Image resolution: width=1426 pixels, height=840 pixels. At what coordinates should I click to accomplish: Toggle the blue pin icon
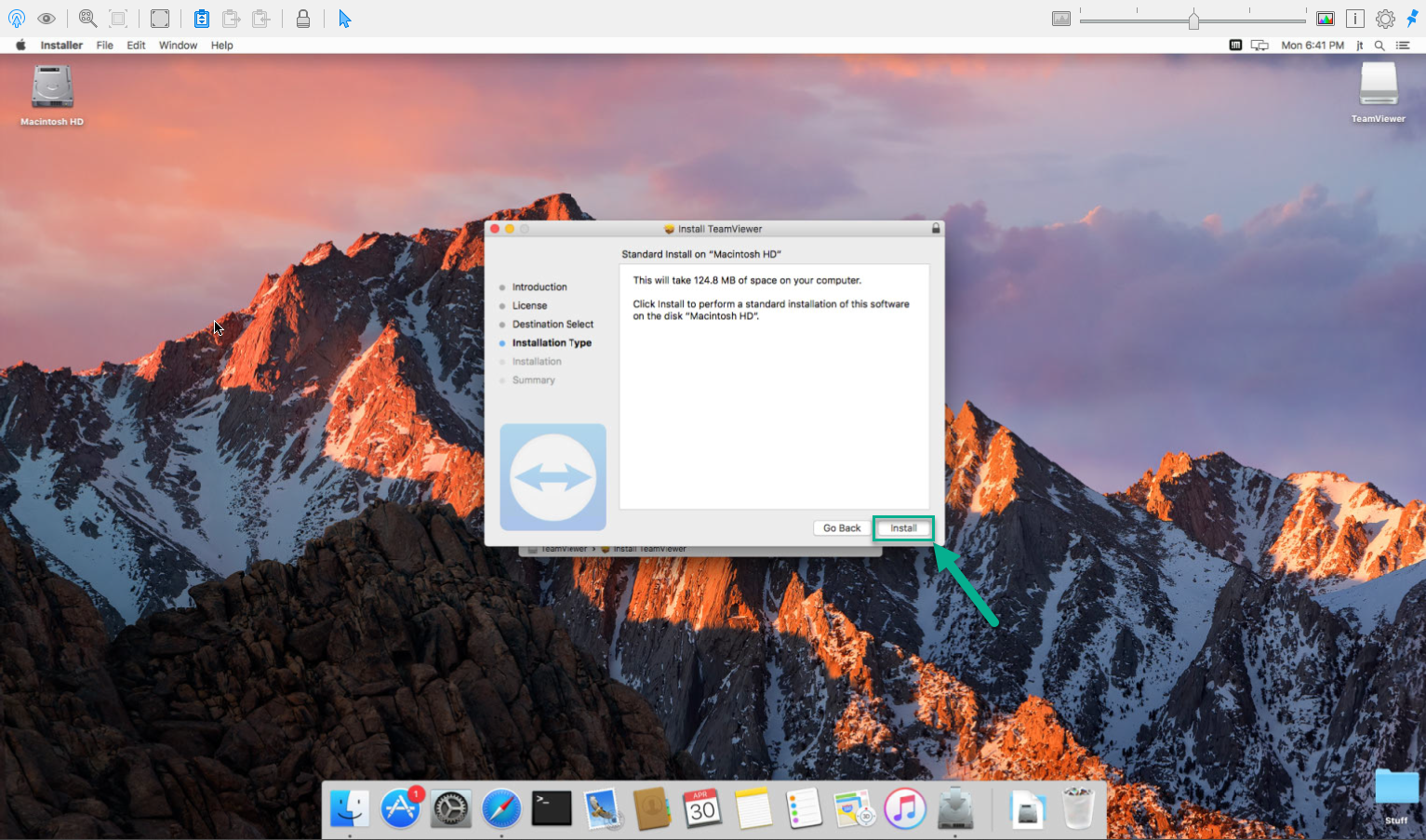click(1412, 19)
